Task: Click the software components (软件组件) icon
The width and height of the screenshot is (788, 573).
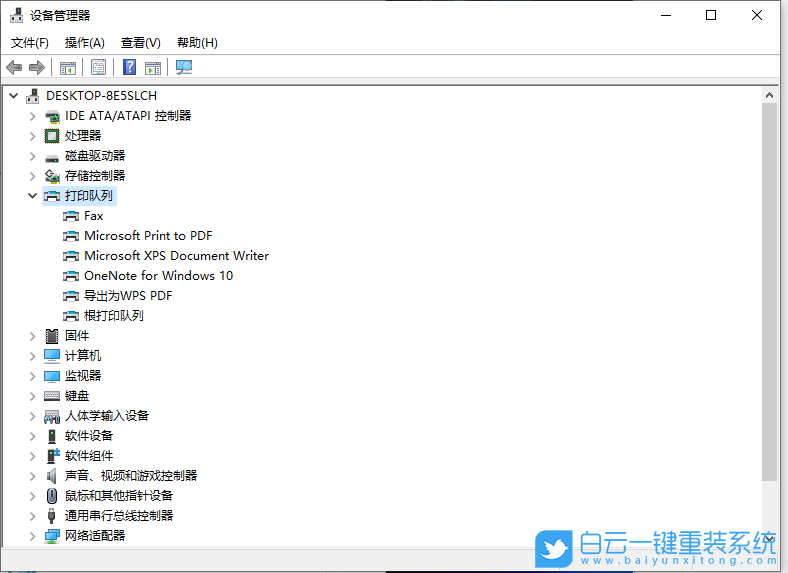Action: pos(53,456)
